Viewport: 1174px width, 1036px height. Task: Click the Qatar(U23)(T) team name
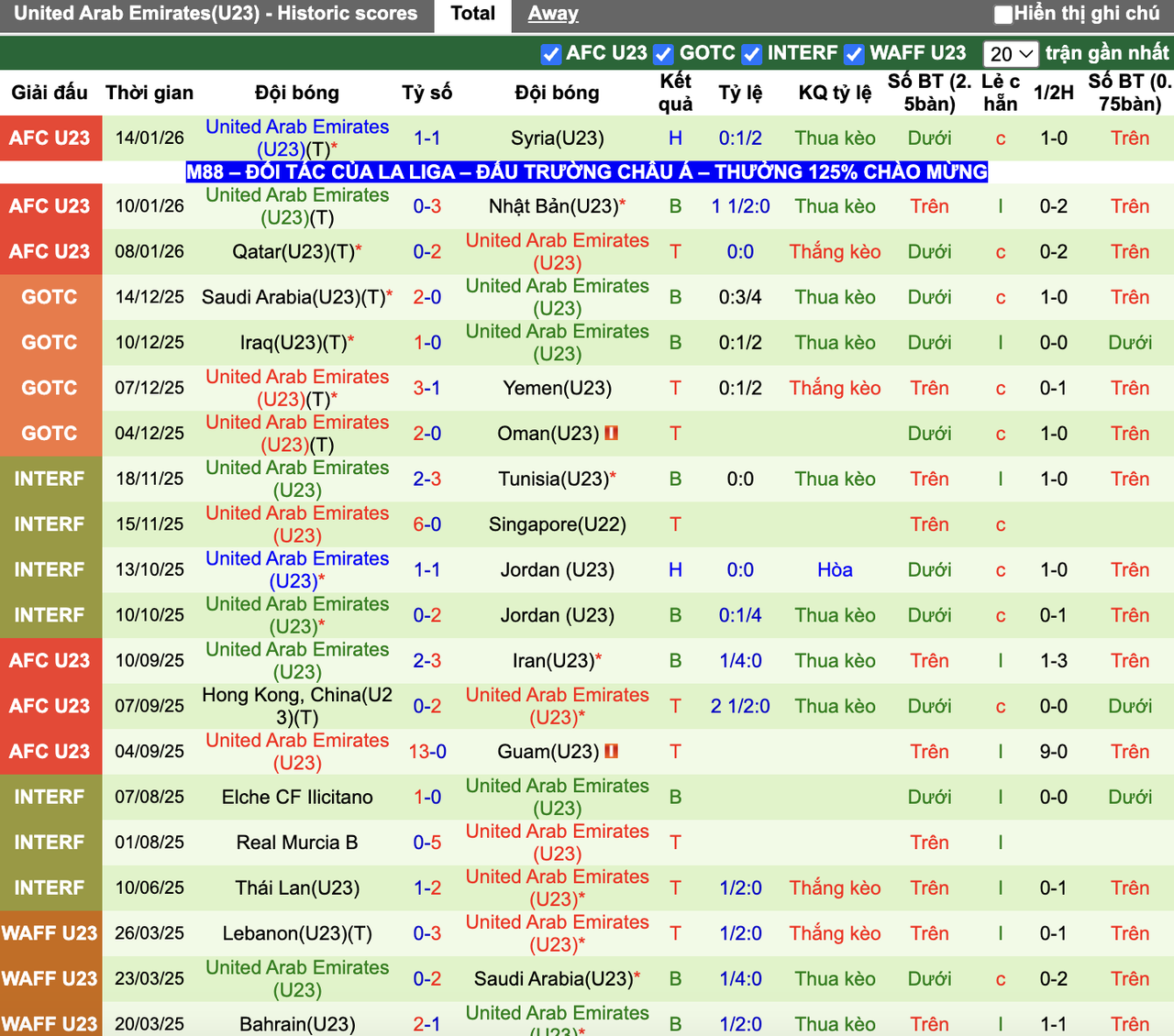pyautogui.click(x=294, y=251)
